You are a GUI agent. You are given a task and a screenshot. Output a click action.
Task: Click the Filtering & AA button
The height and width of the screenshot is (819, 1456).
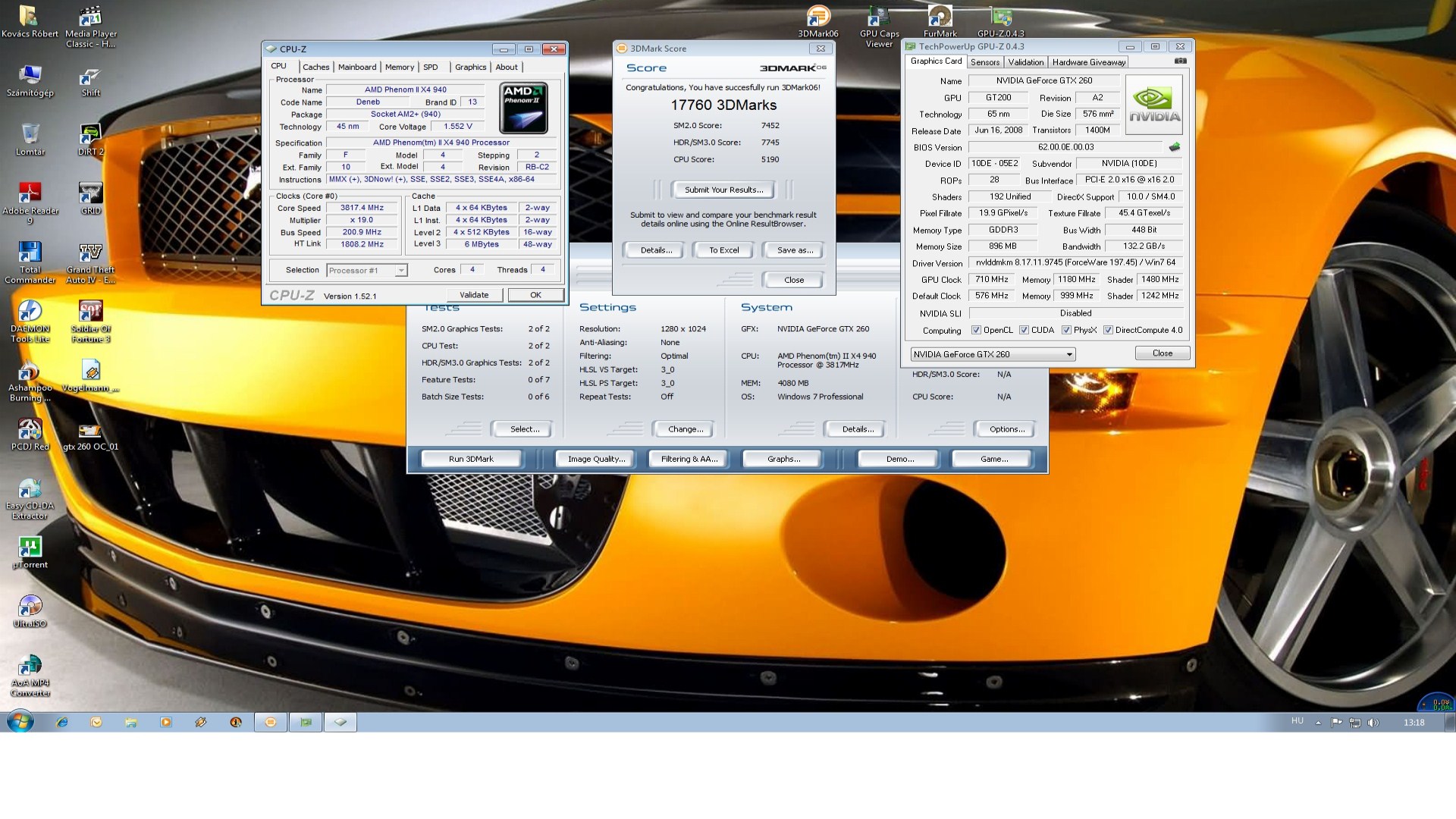pyautogui.click(x=689, y=459)
